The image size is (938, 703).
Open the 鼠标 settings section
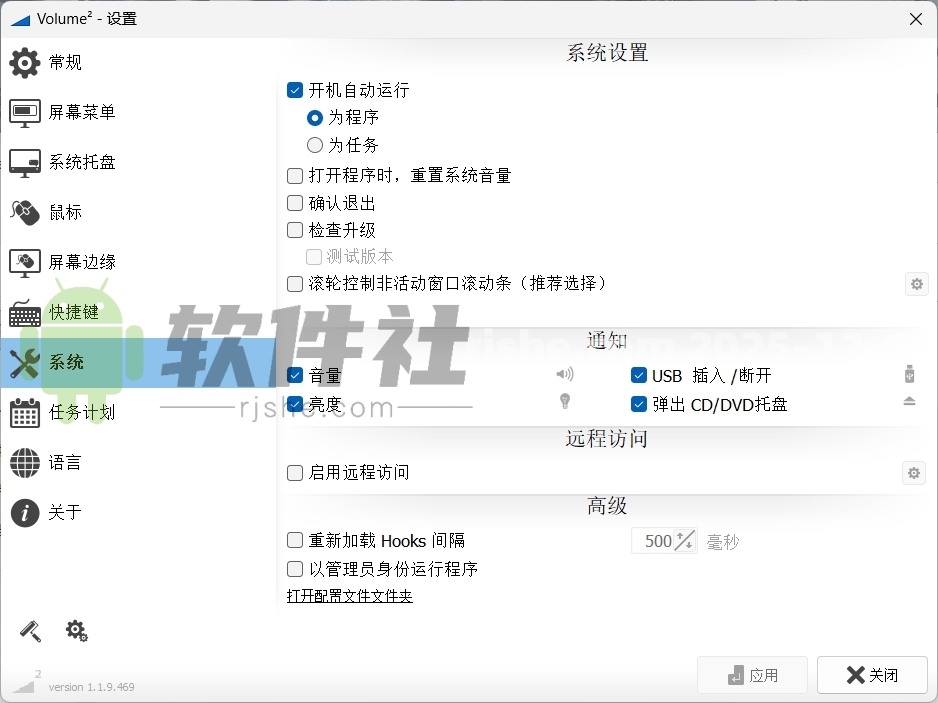[x=62, y=212]
